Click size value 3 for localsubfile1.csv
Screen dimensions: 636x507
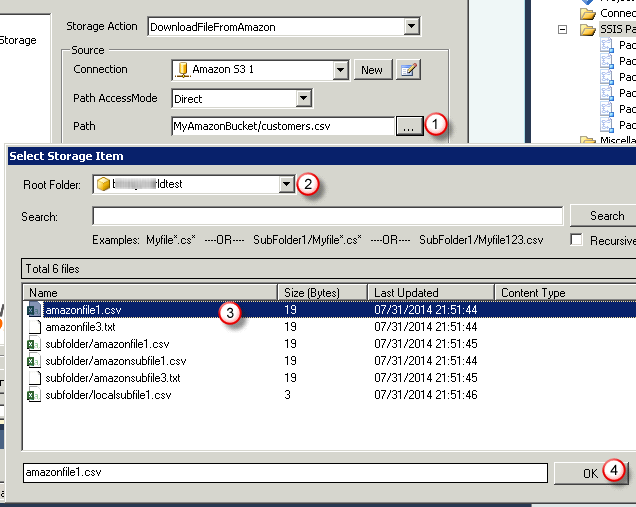287,395
